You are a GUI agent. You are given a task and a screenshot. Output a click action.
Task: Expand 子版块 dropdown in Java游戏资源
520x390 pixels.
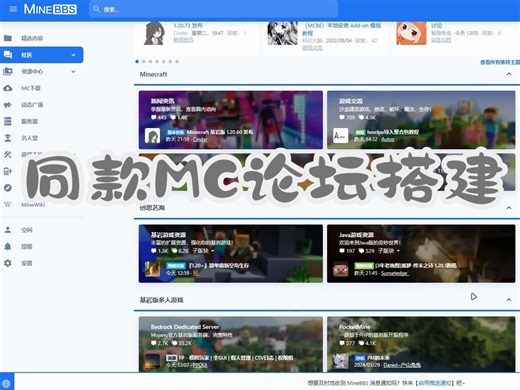click(389, 251)
